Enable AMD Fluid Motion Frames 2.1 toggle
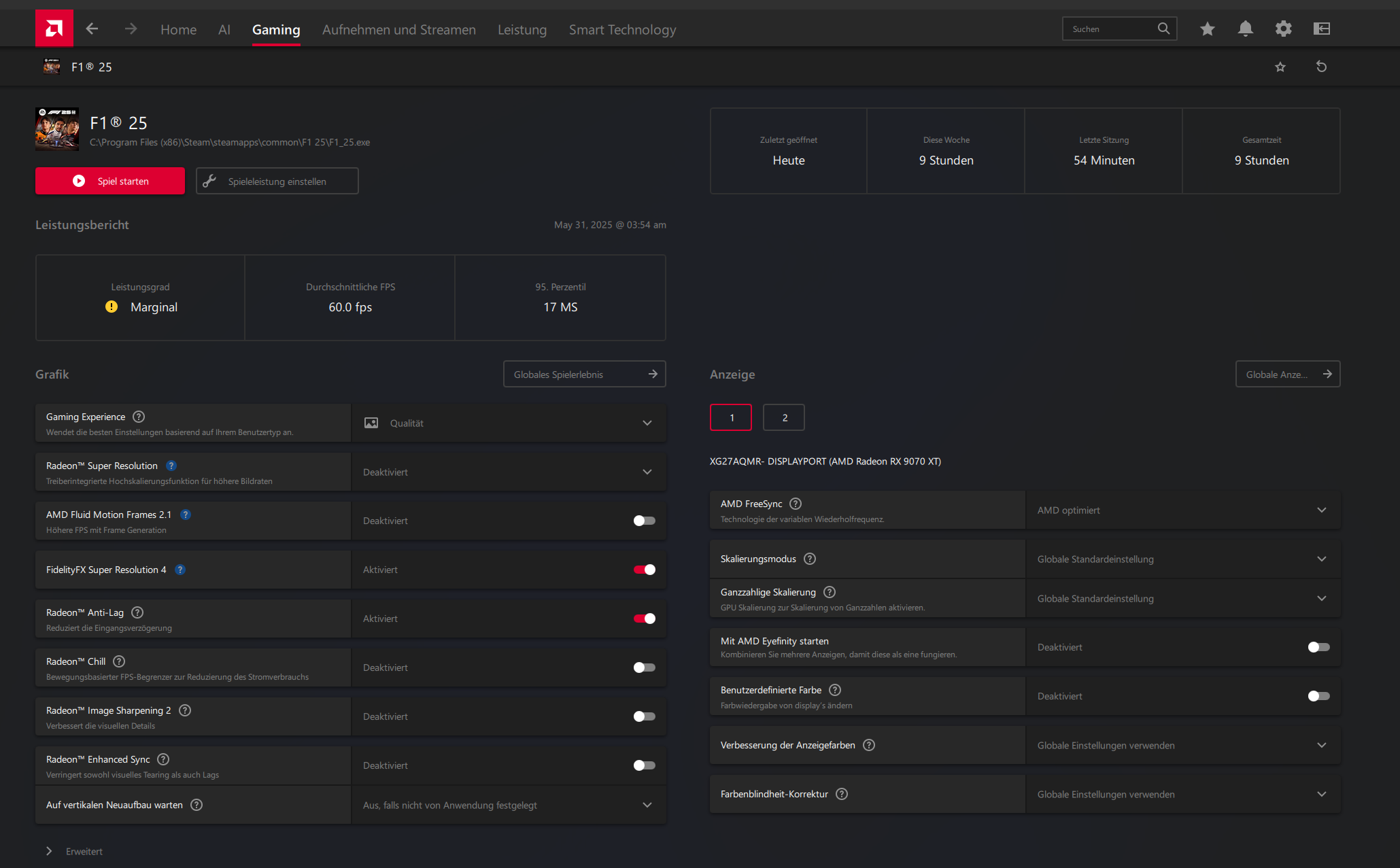Image resolution: width=1400 pixels, height=868 pixels. tap(644, 521)
